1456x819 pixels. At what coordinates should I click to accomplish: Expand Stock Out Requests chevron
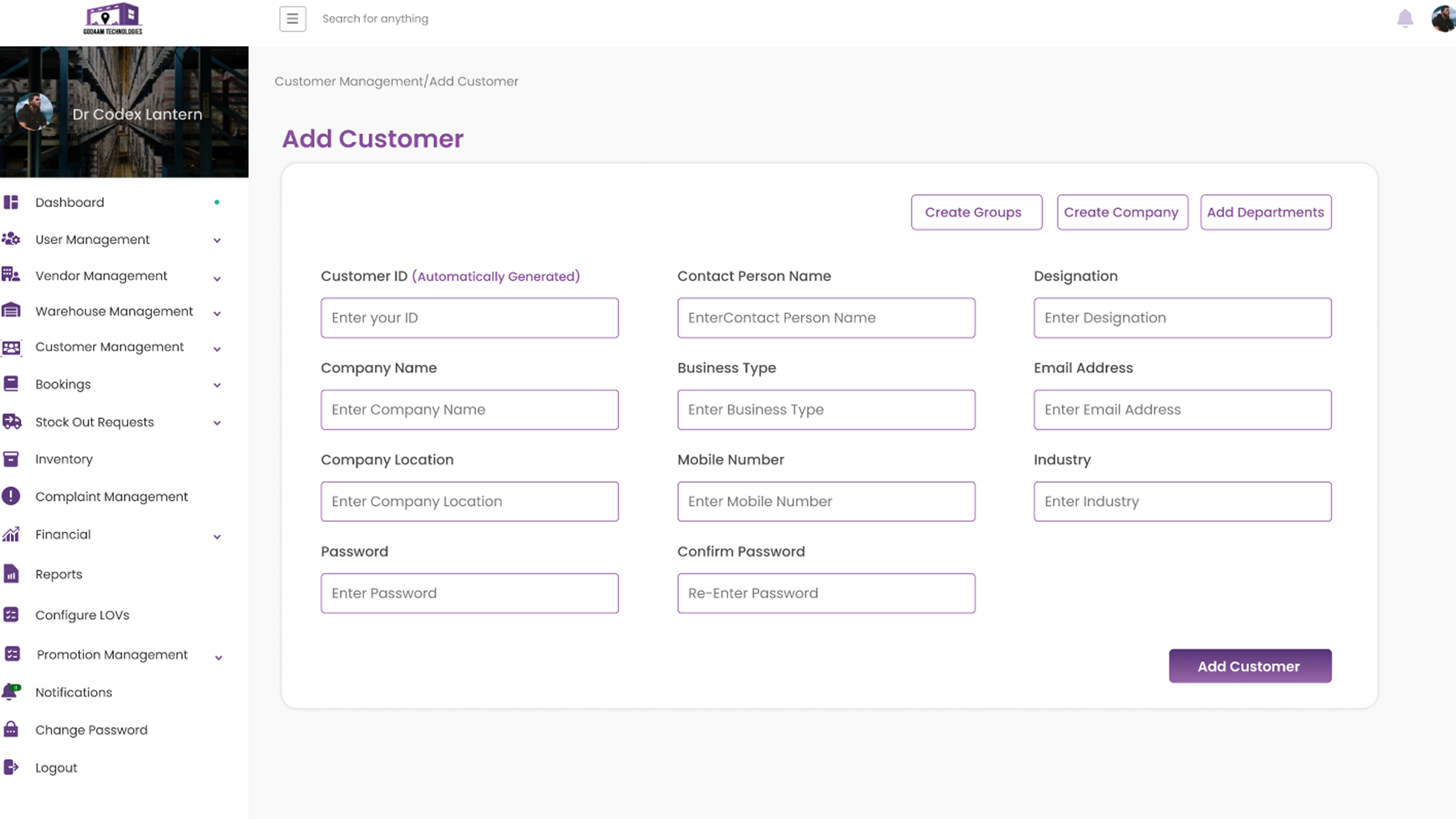[x=217, y=423]
